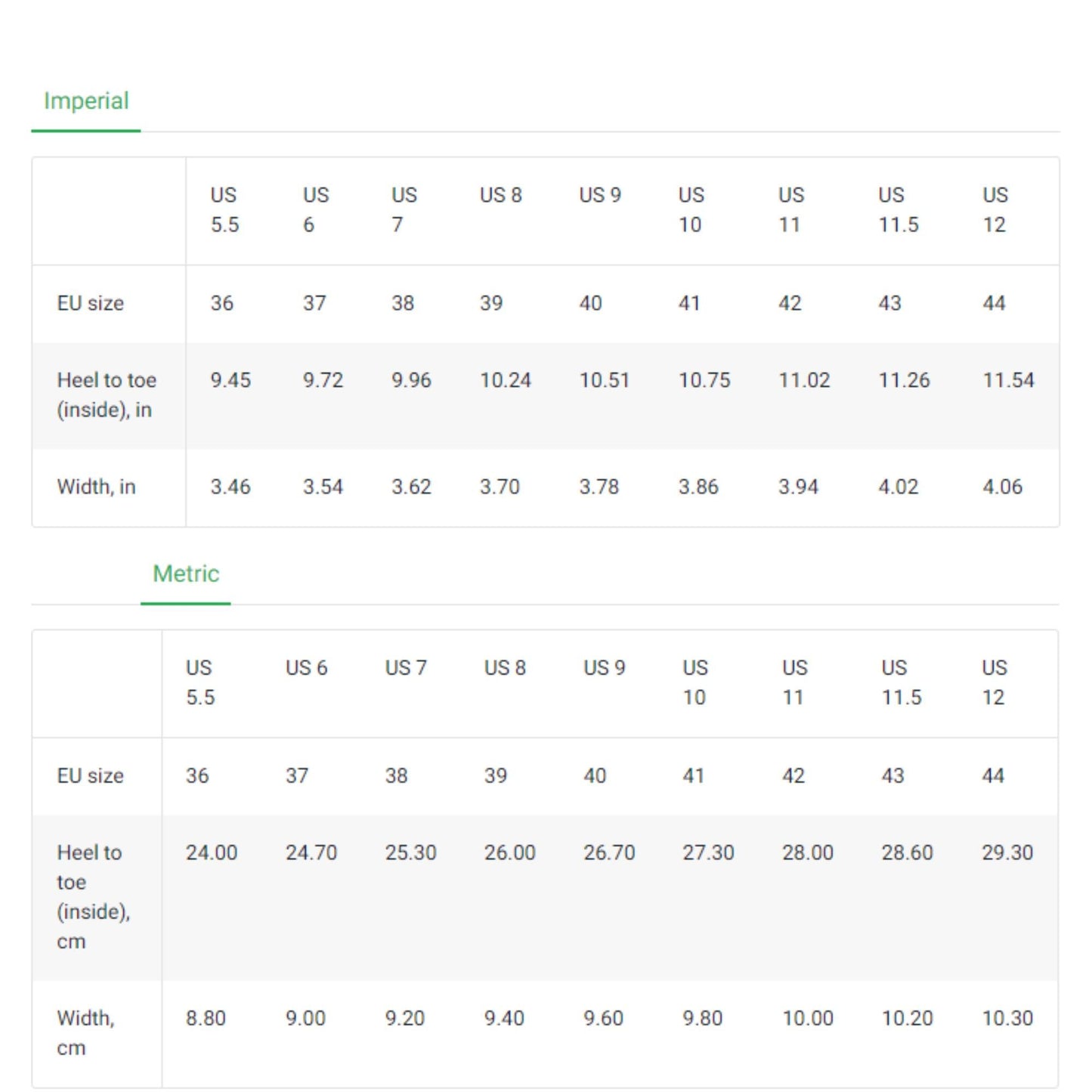This screenshot has height=1092, width=1092.
Task: Click the width value 9.60 cm
Action: (601, 1018)
